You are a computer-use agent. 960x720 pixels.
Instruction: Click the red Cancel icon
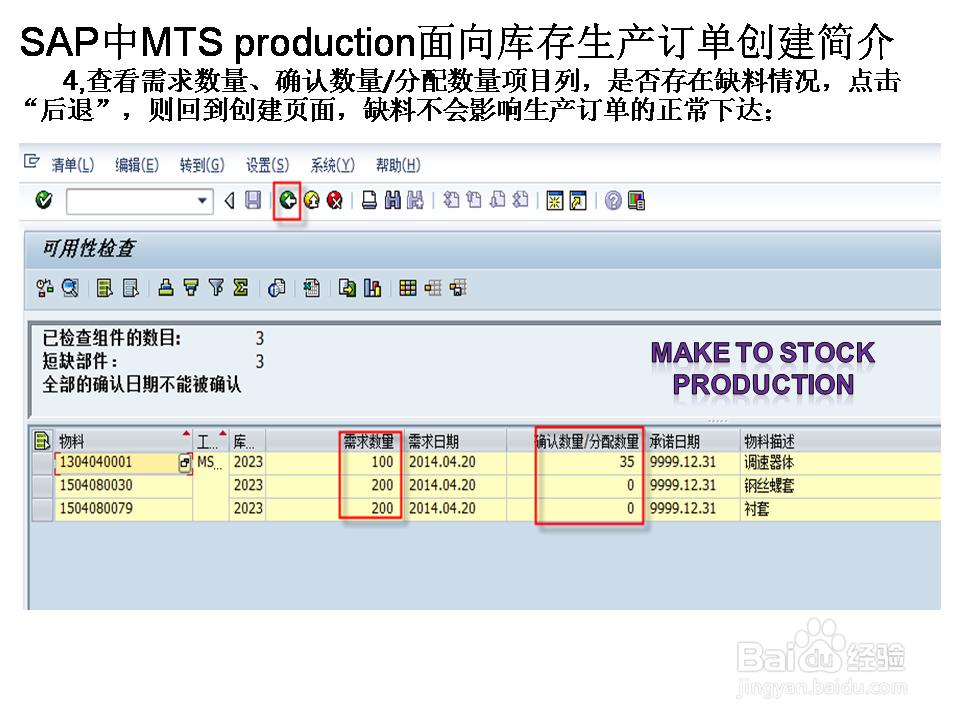point(334,200)
